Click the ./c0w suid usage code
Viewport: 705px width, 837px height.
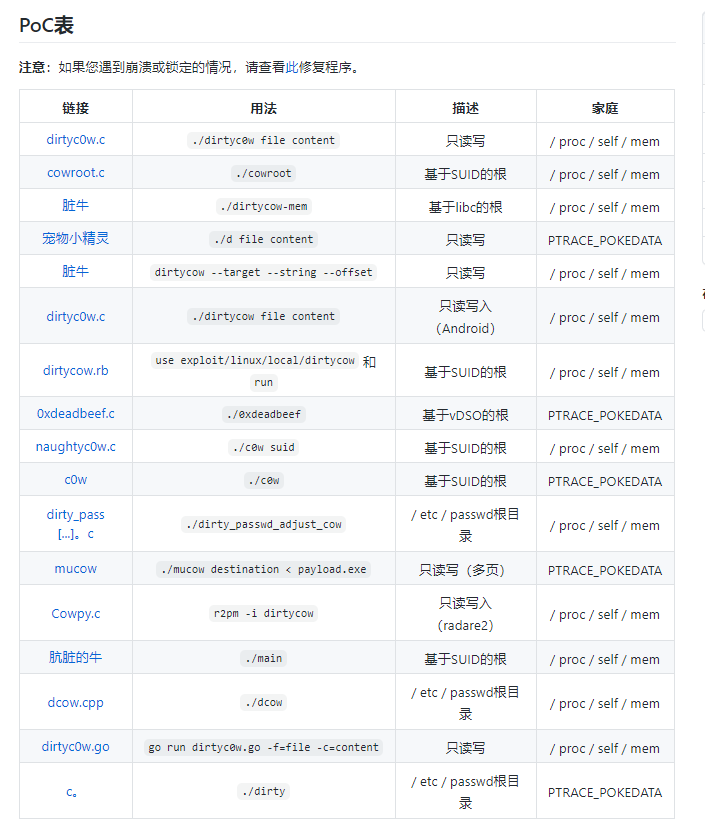tap(264, 447)
